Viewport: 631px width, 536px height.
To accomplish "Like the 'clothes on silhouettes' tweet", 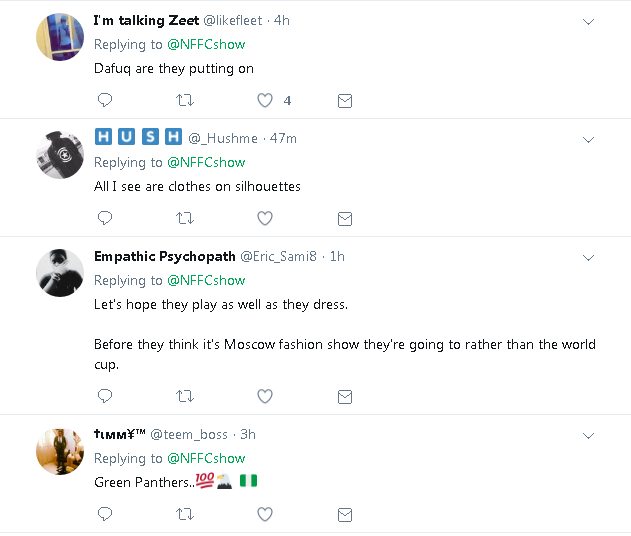I will point(265,218).
